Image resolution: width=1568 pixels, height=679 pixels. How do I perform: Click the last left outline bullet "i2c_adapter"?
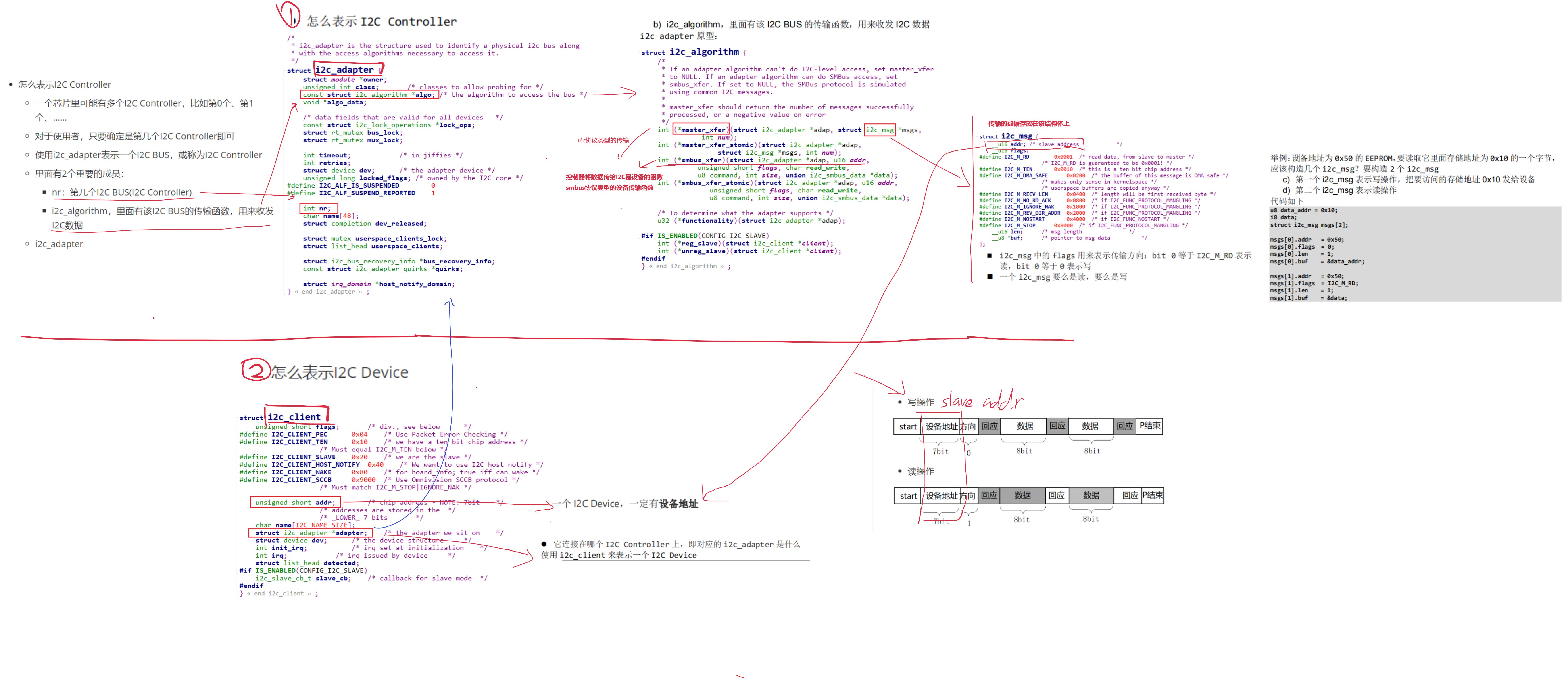(59, 244)
